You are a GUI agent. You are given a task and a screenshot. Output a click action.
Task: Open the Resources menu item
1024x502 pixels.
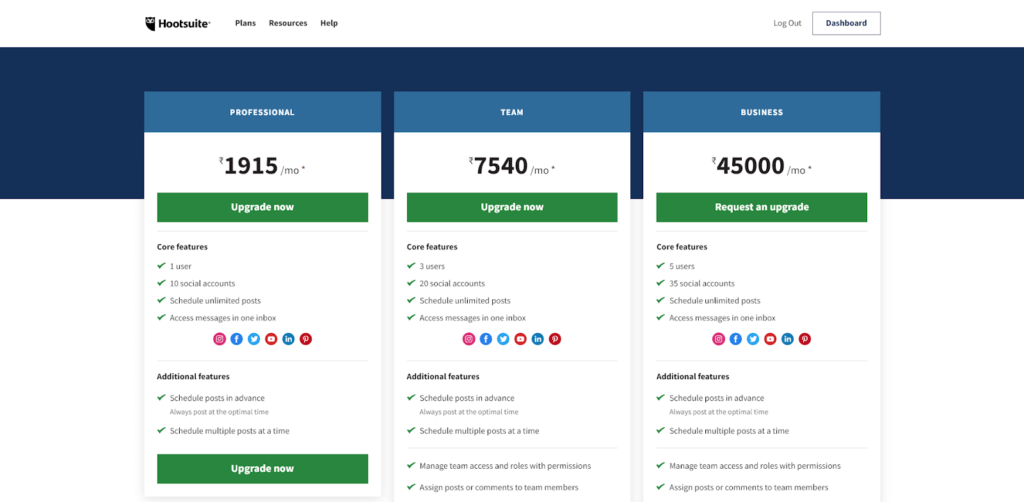click(288, 23)
